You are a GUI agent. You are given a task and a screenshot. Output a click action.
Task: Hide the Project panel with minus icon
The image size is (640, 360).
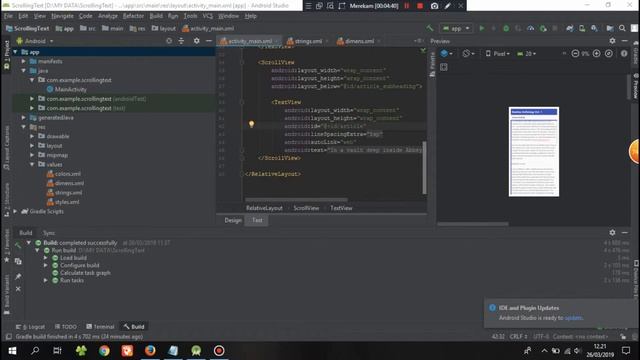pyautogui.click(x=209, y=41)
